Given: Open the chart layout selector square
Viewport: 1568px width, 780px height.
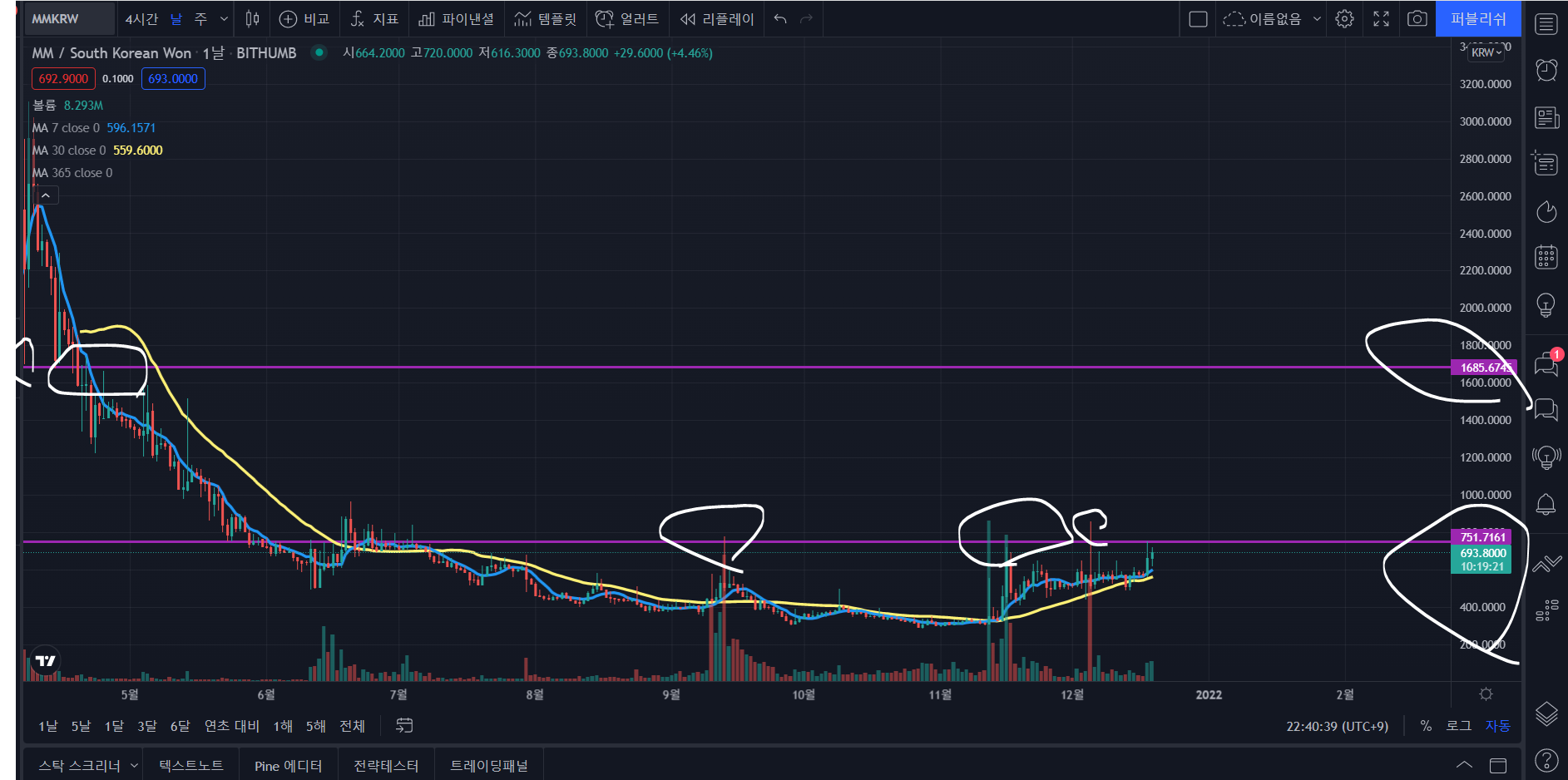Looking at the screenshot, I should click(x=1198, y=18).
